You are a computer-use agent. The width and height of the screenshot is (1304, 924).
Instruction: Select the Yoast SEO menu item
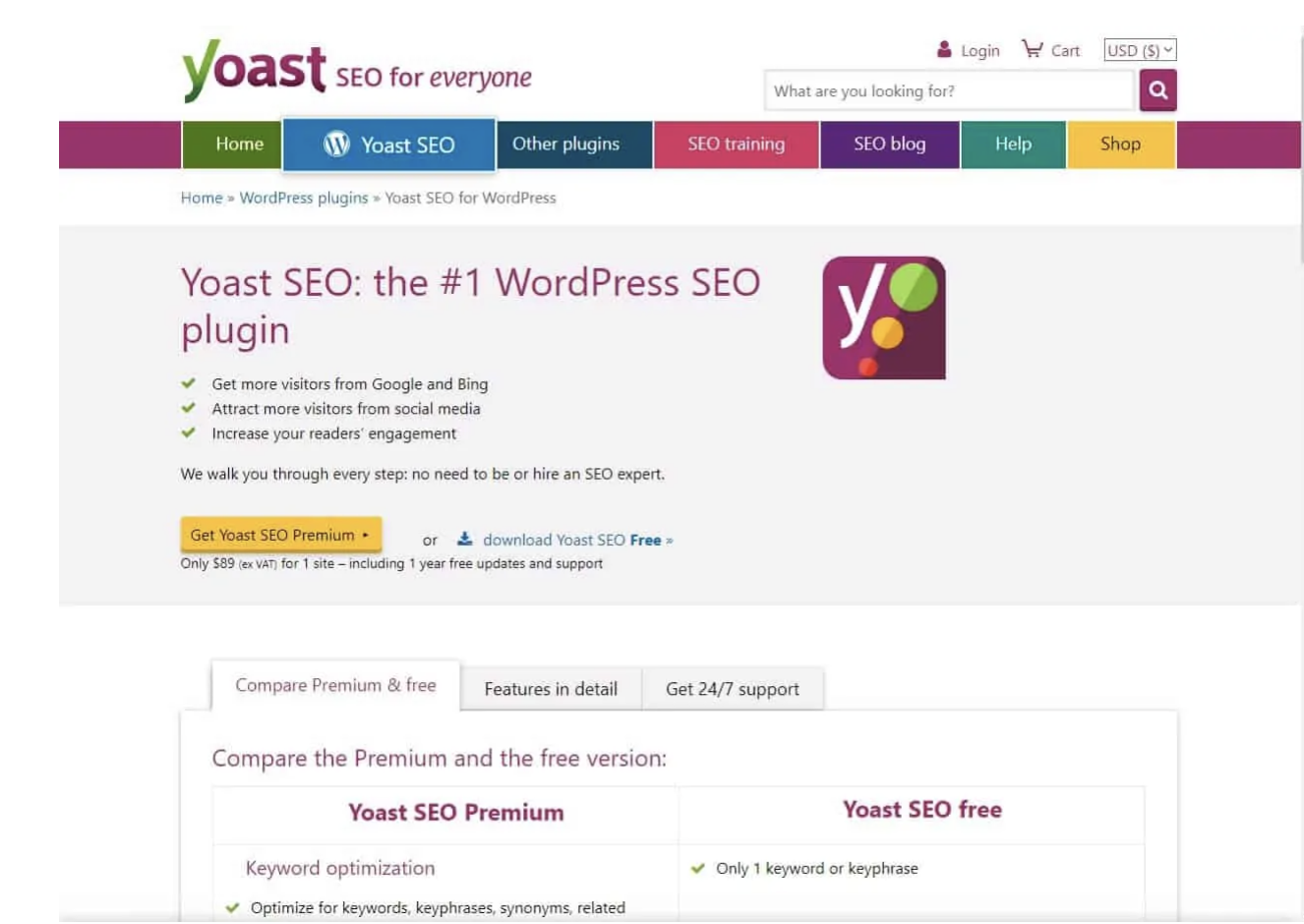[389, 144]
